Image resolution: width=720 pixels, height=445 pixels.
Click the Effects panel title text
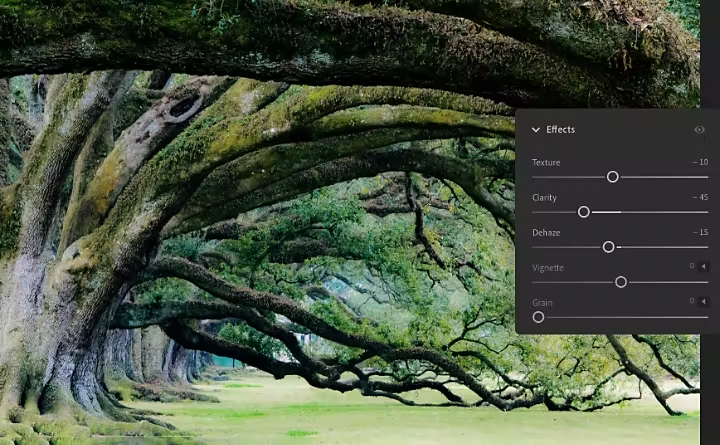(x=560, y=130)
